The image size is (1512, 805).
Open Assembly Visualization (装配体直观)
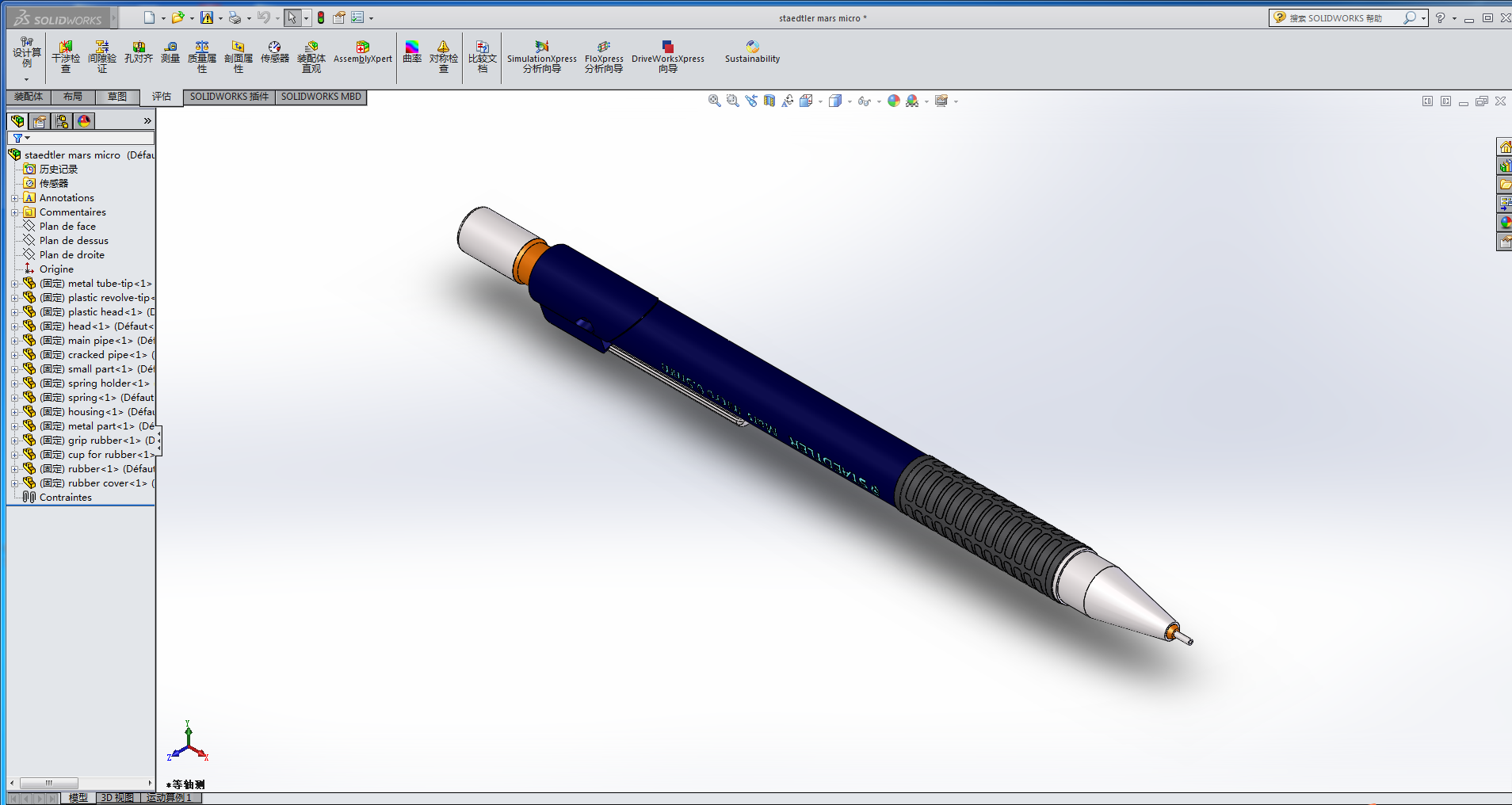311,57
